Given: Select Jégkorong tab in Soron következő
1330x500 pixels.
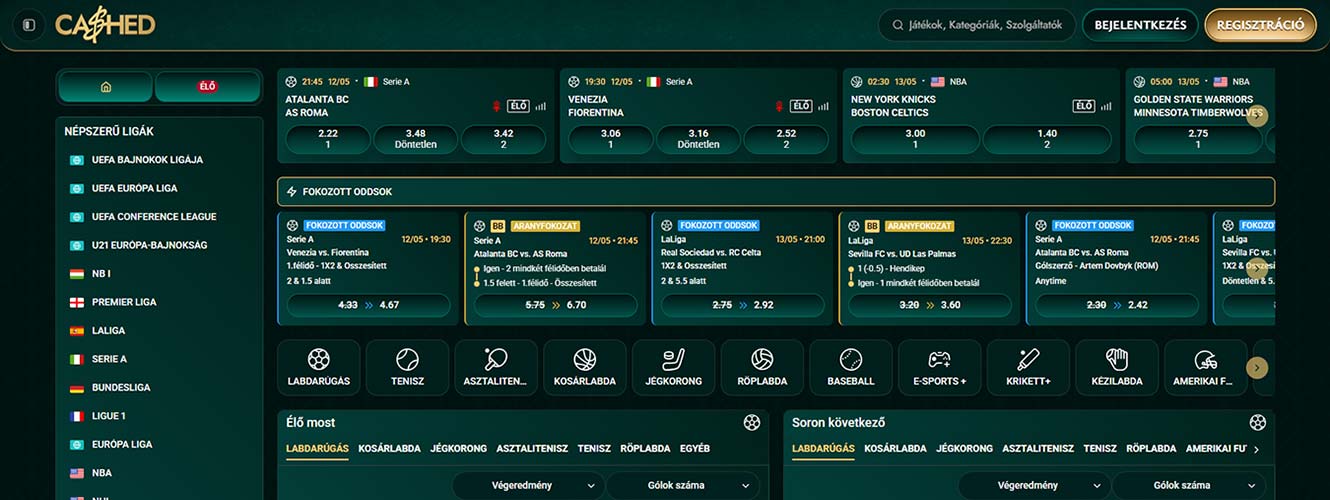Looking at the screenshot, I should click(964, 449).
